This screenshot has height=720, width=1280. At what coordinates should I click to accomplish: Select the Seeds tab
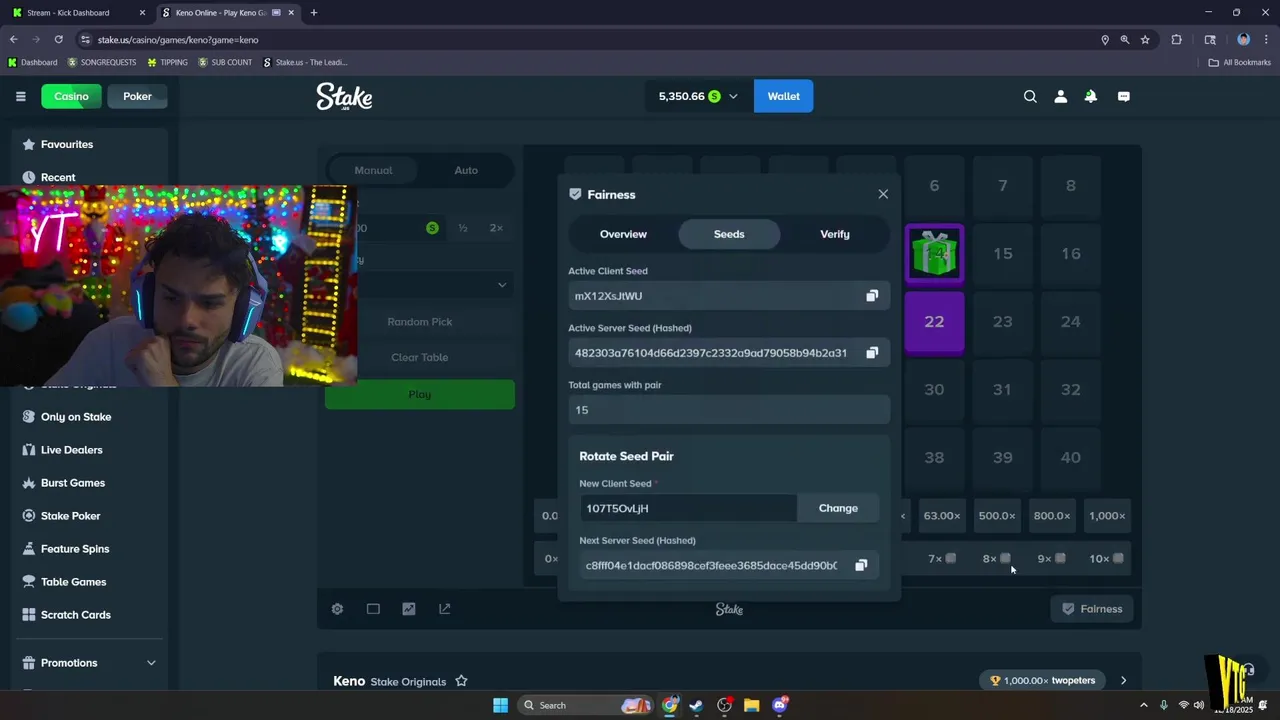point(729,234)
